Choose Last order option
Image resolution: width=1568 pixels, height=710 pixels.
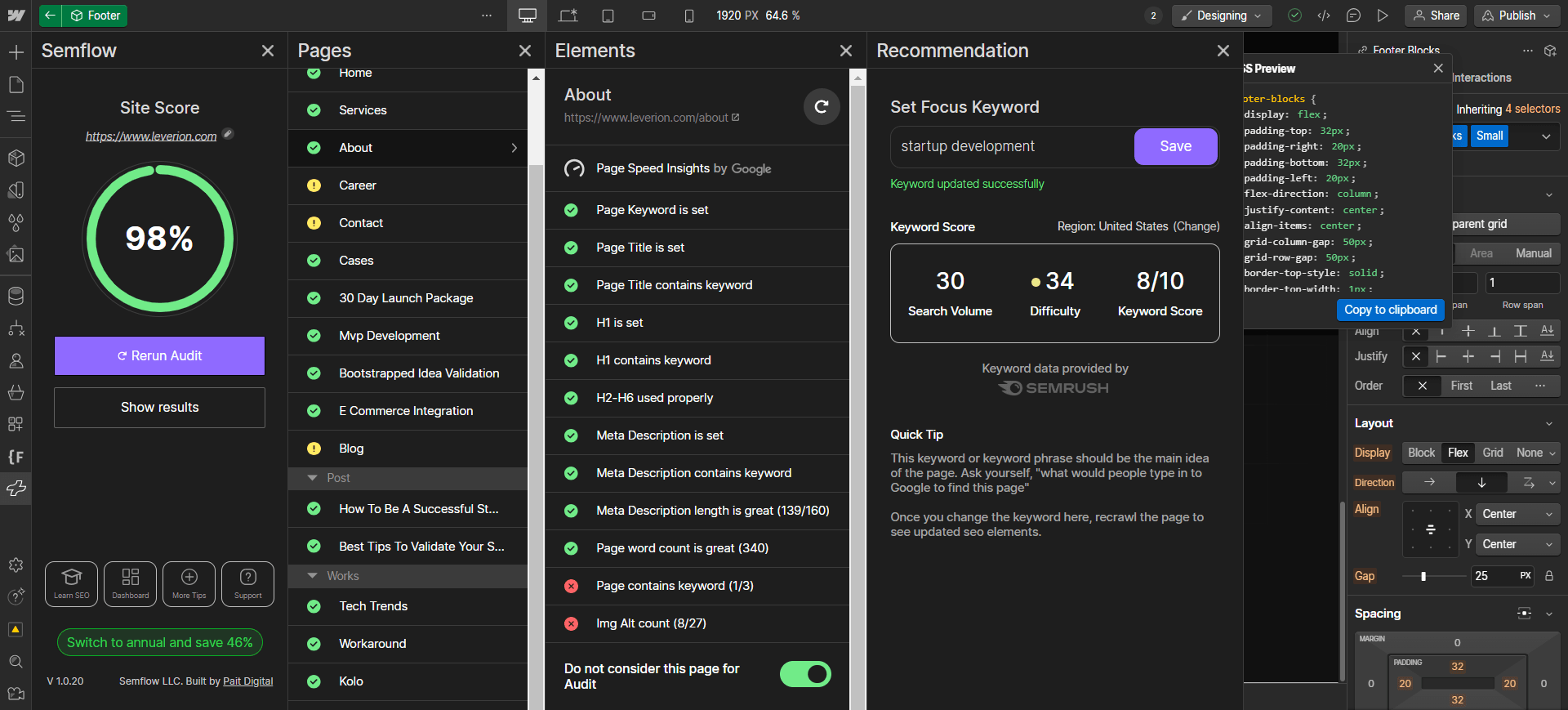1501,386
